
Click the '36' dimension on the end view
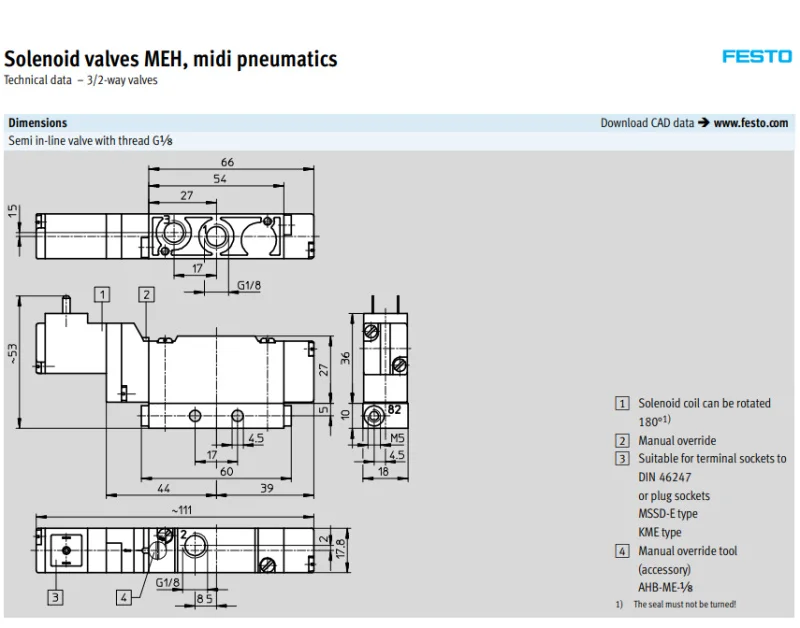(345, 358)
